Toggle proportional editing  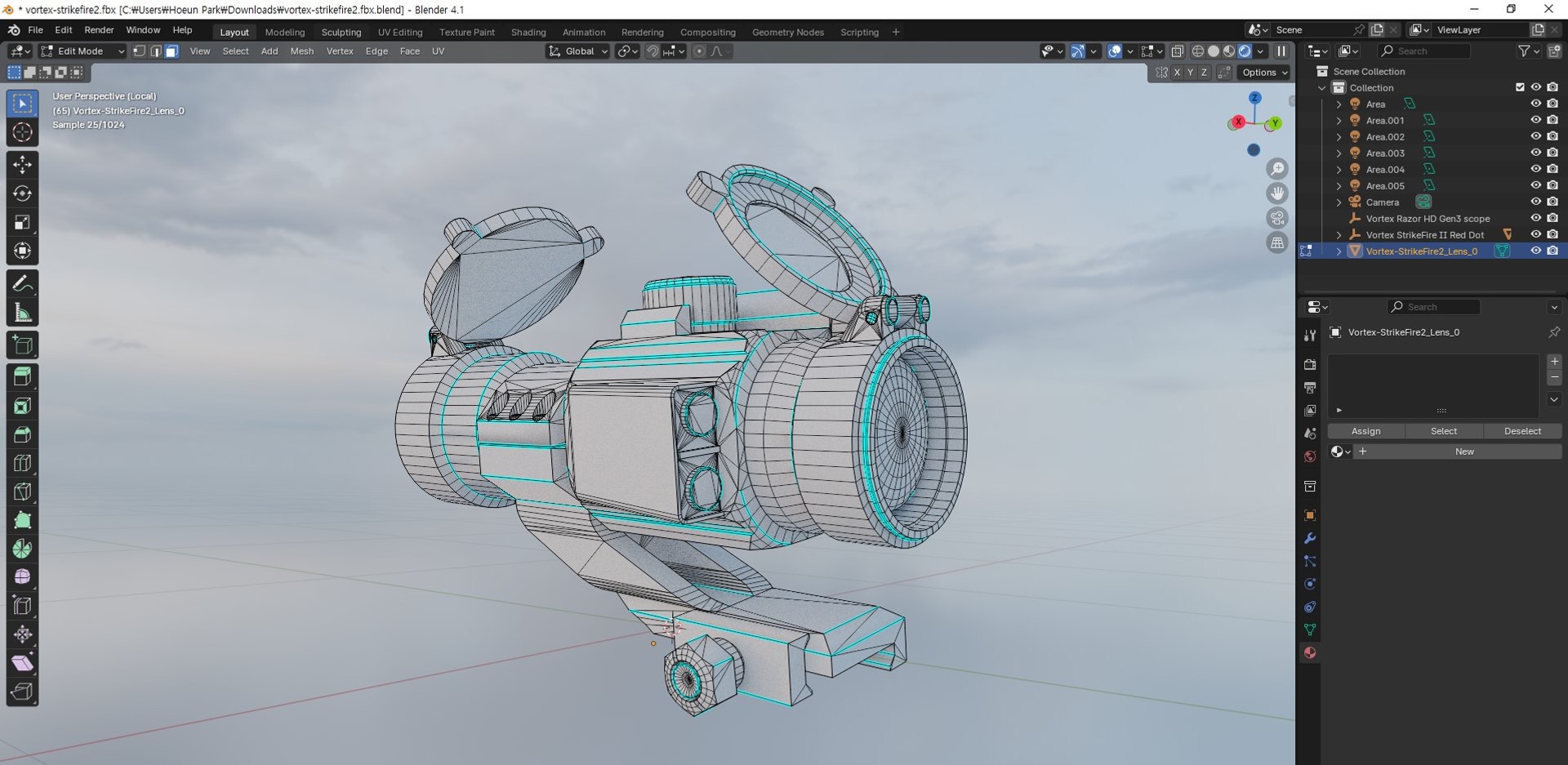point(699,51)
